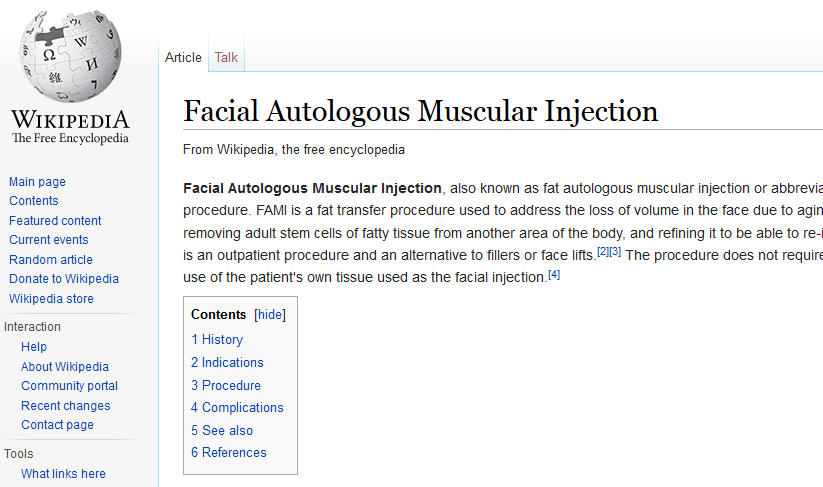Screen dimensions: 823x487
Task: Open Current events link
Action: pos(49,240)
